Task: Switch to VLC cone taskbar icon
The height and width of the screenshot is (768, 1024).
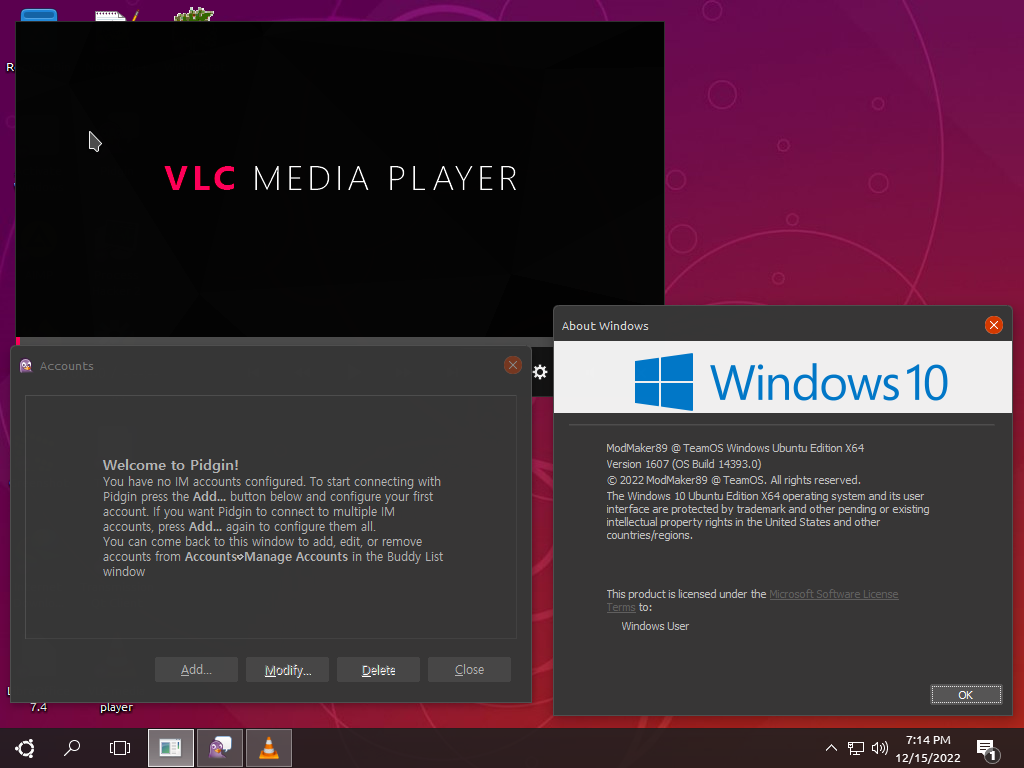Action: pos(269,748)
